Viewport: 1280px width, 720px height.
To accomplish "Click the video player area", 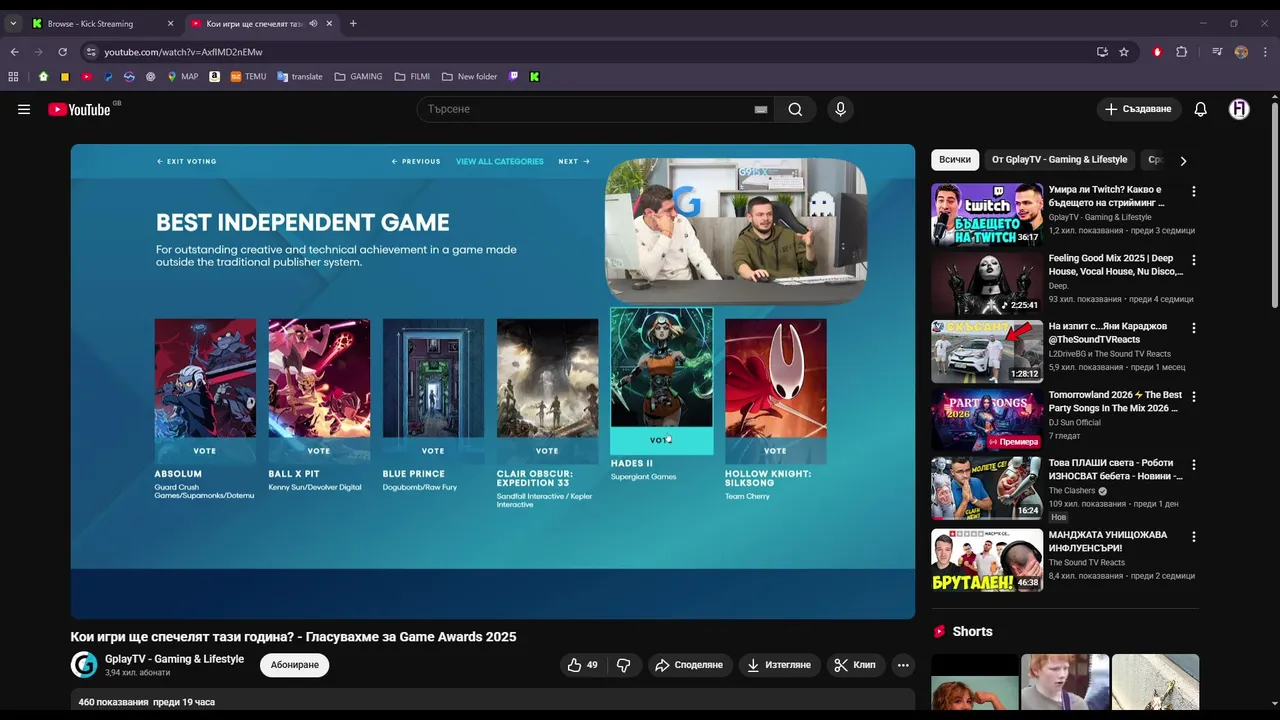I will pos(492,382).
